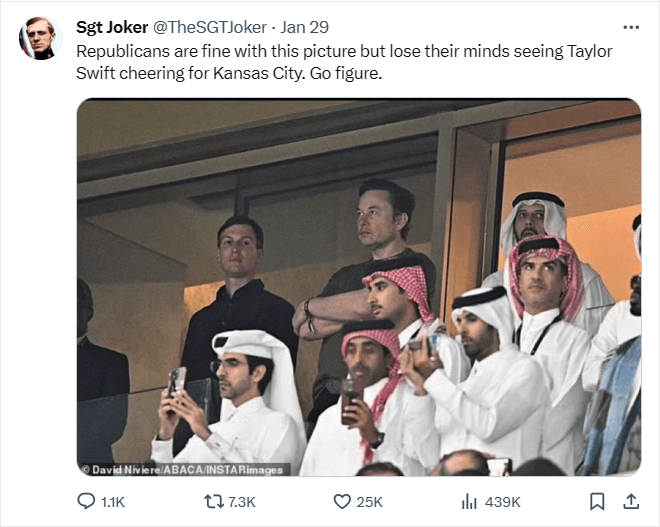This screenshot has height=527, width=660.
Task: Click the views bar chart icon
Action: [x=468, y=501]
